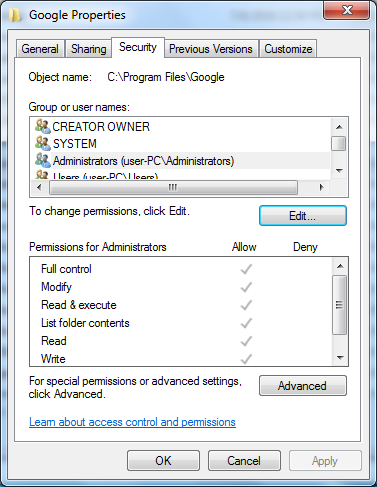Click the Deny column header
The image size is (377, 487).
tap(305, 247)
